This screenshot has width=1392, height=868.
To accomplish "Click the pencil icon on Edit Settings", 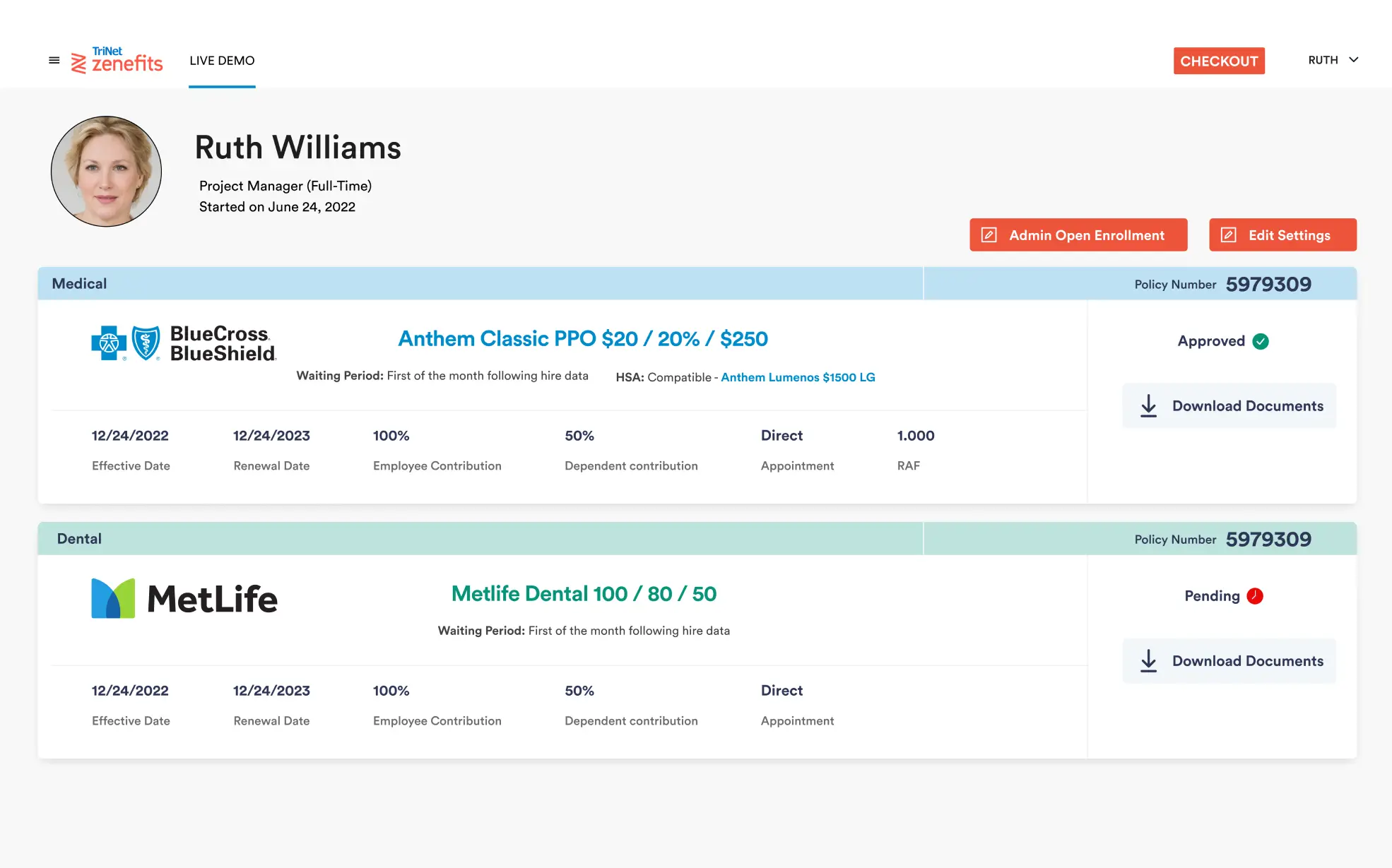I will tap(1229, 234).
